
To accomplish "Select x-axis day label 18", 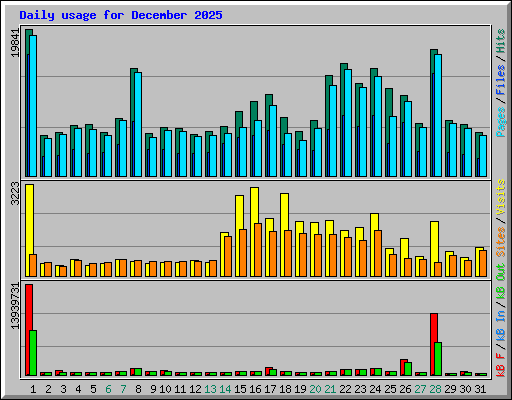I will point(285,389).
